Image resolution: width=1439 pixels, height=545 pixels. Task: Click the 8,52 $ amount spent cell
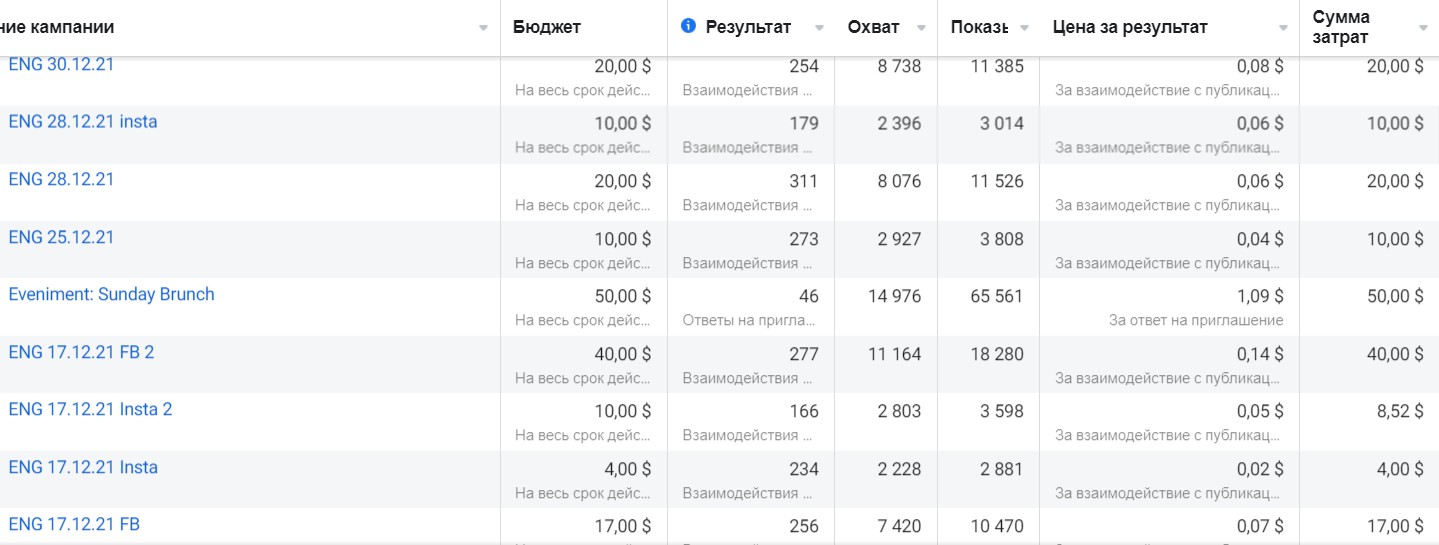coord(1395,411)
